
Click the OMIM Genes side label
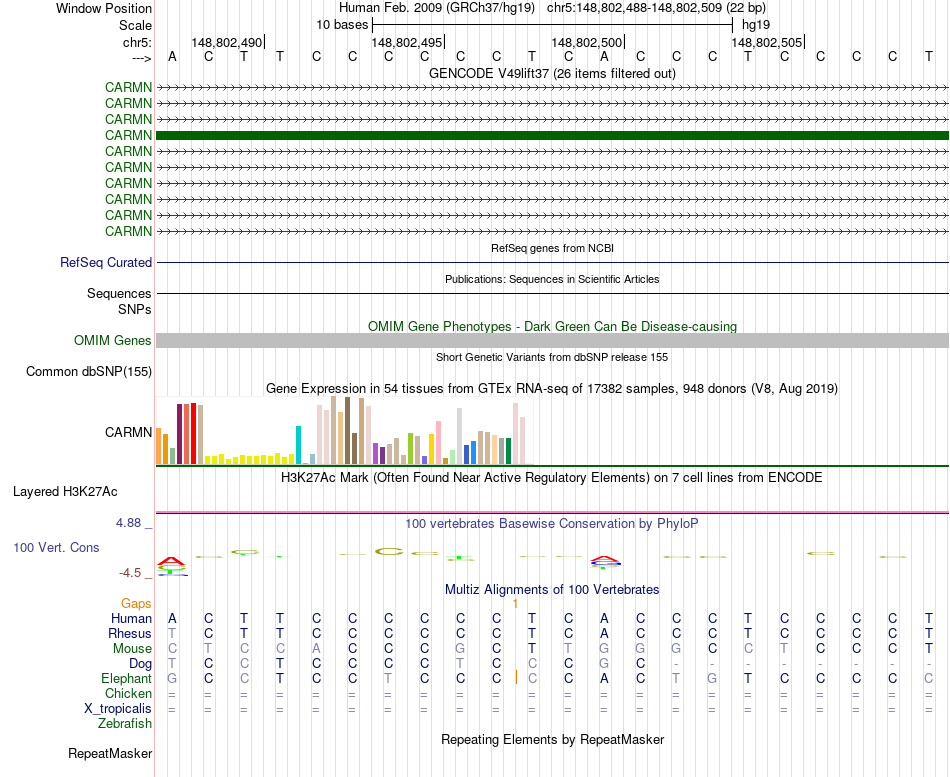click(112, 341)
